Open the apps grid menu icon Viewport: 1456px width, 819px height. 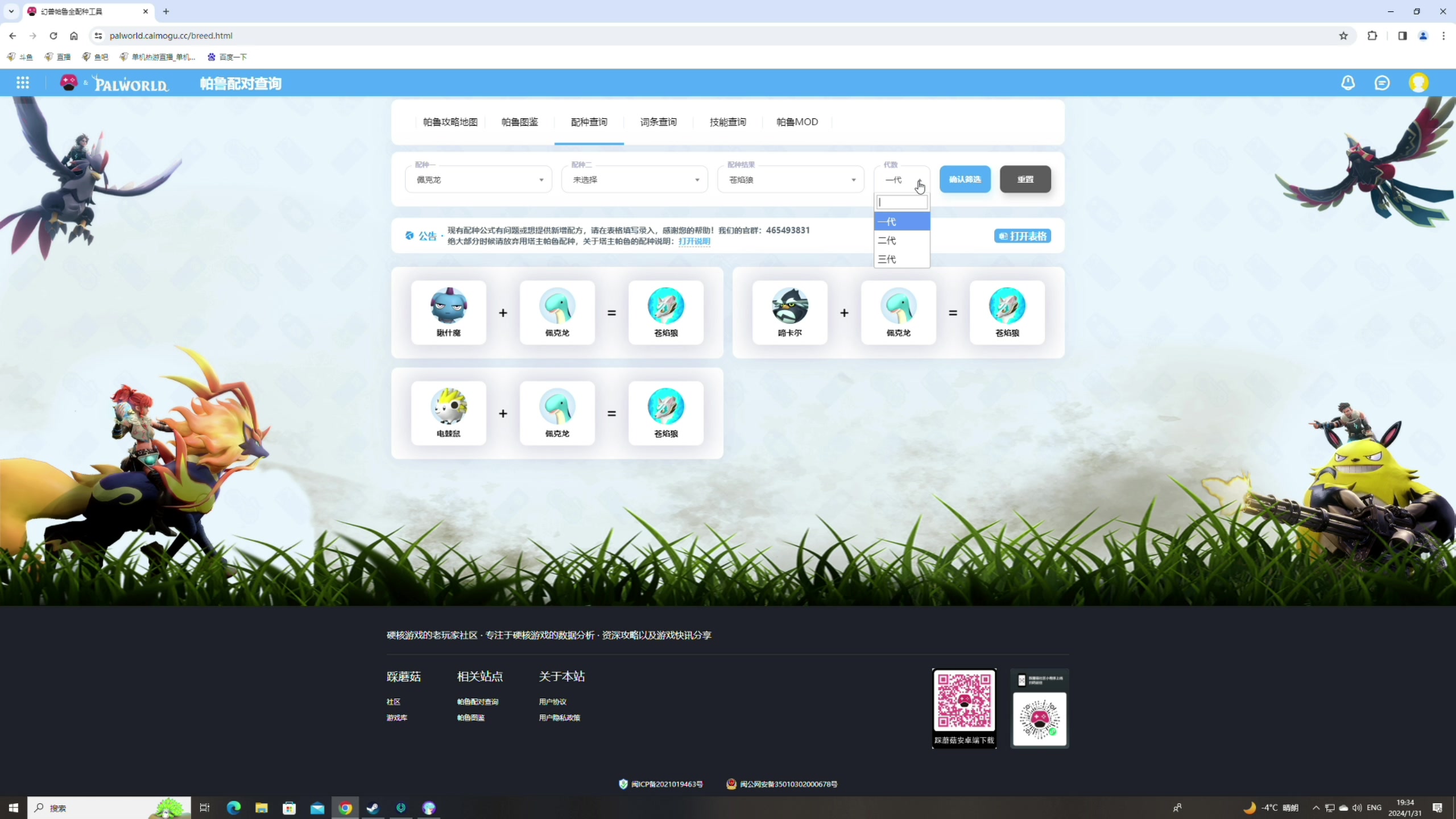pyautogui.click(x=23, y=83)
